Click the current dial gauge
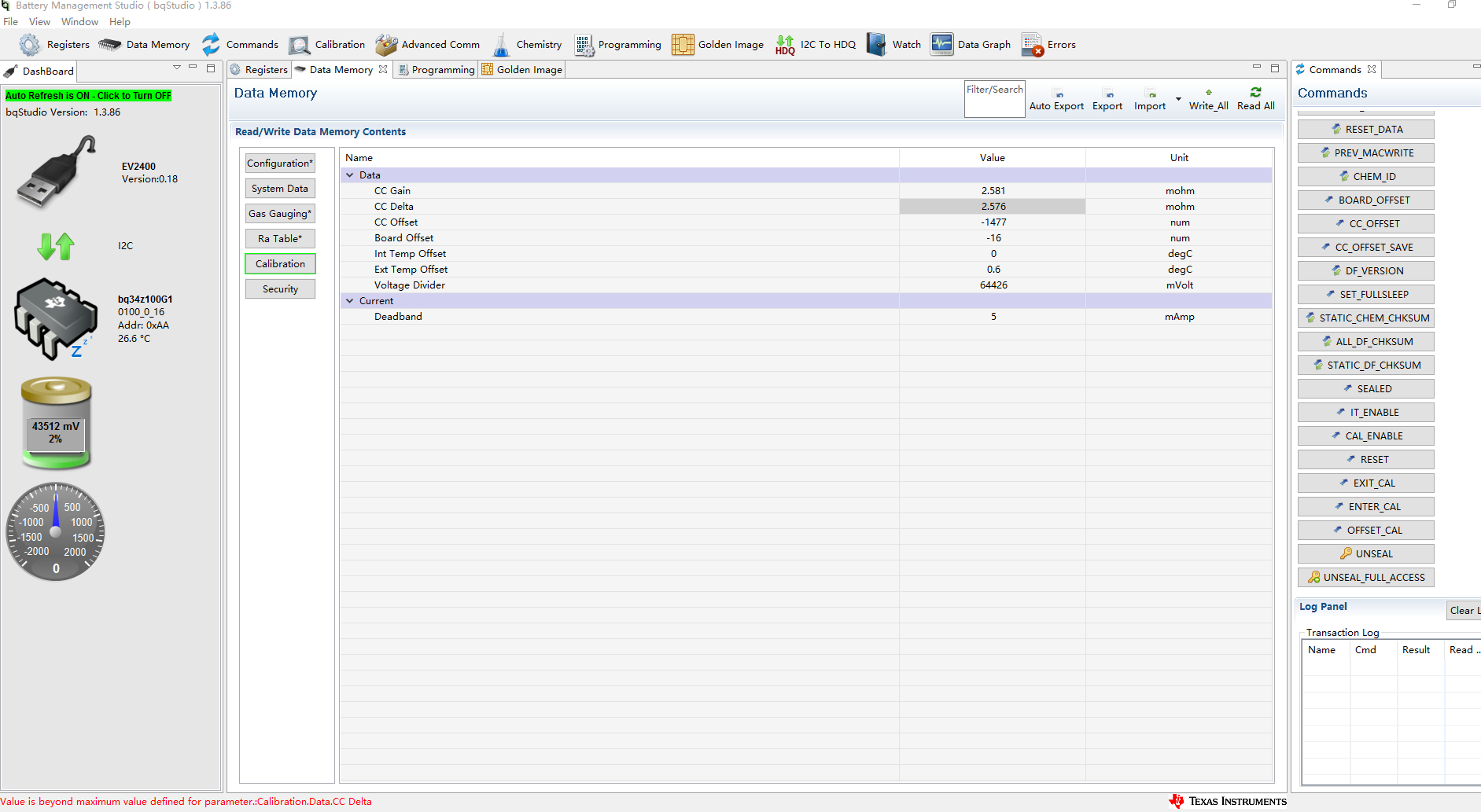The width and height of the screenshot is (1481, 812). pyautogui.click(x=56, y=532)
